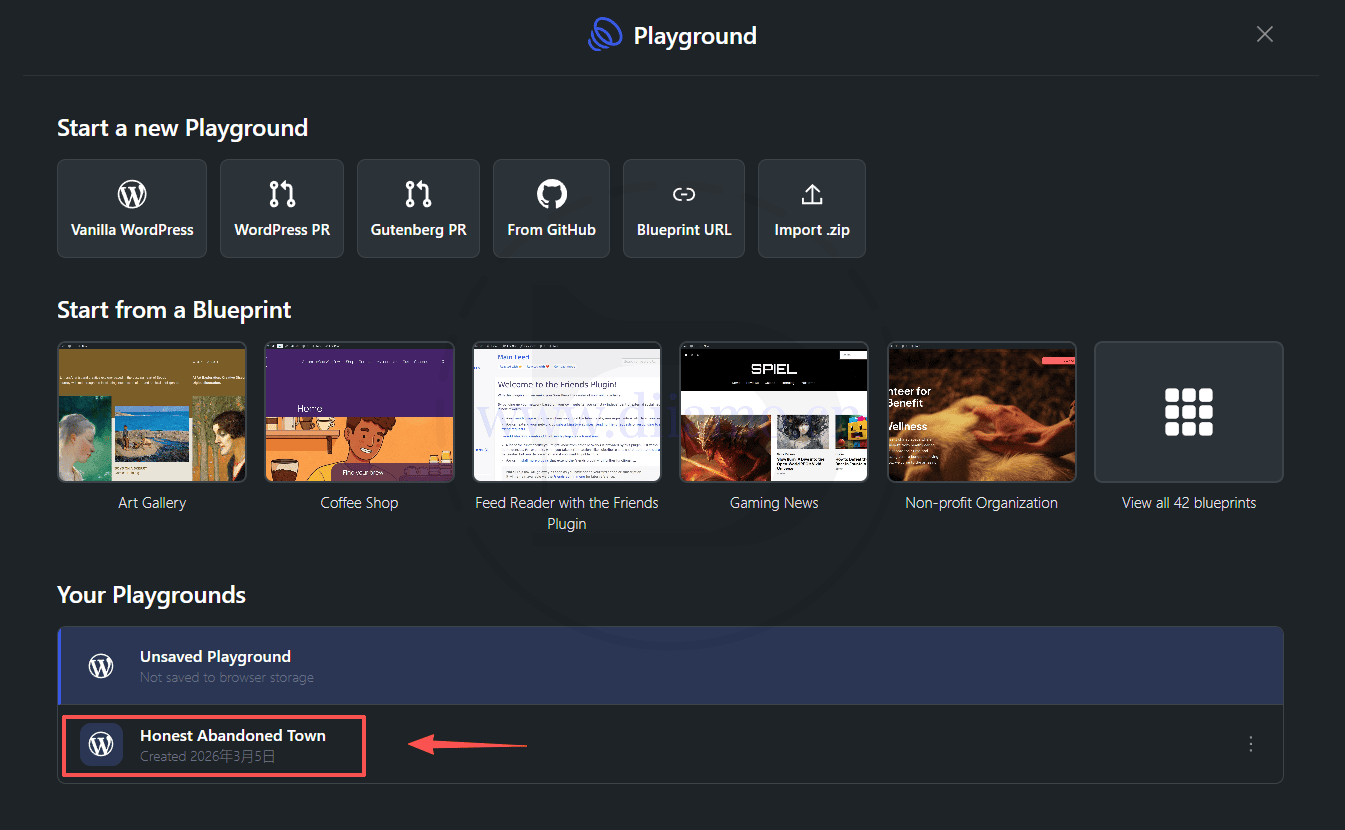Click the Vanilla WordPress icon button
Screen dimensions: 1345x830
click(132, 194)
